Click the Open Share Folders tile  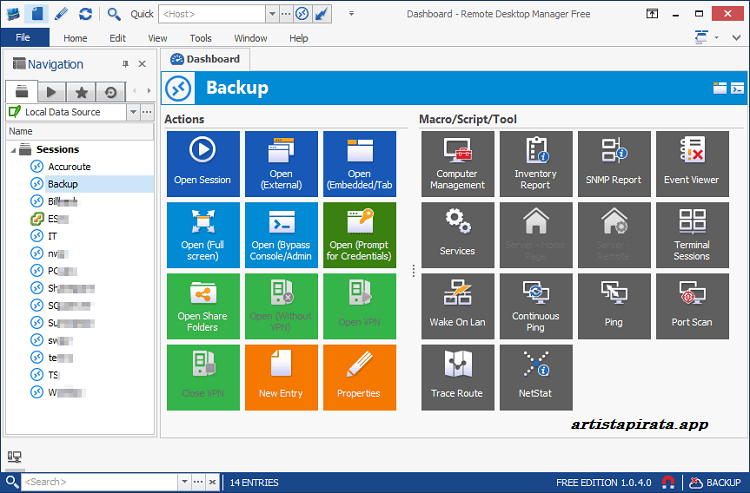point(203,306)
